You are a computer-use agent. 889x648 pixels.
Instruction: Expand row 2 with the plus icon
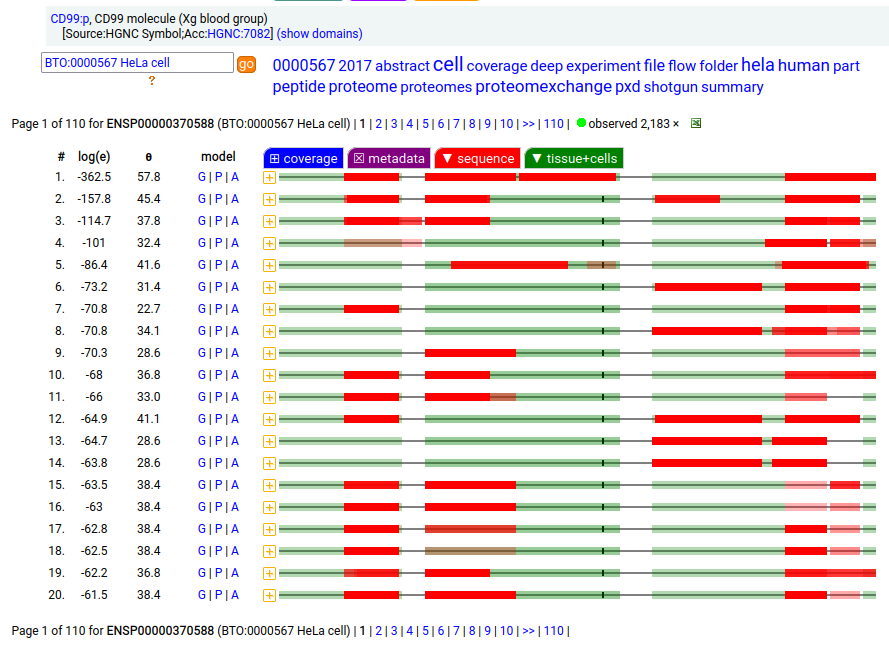(x=269, y=200)
